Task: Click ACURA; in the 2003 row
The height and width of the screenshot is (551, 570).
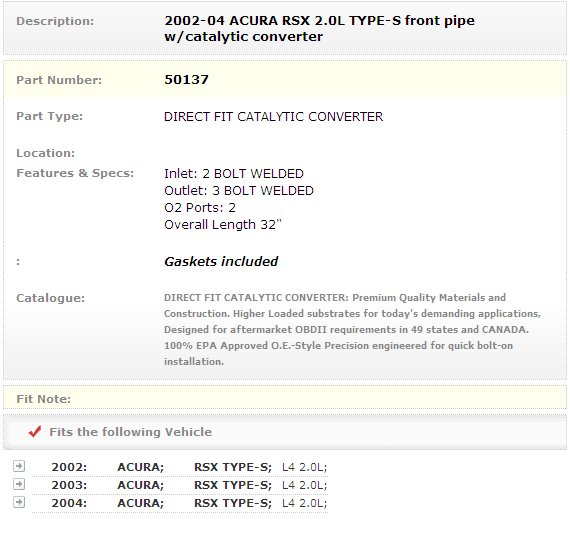Action: [141, 485]
